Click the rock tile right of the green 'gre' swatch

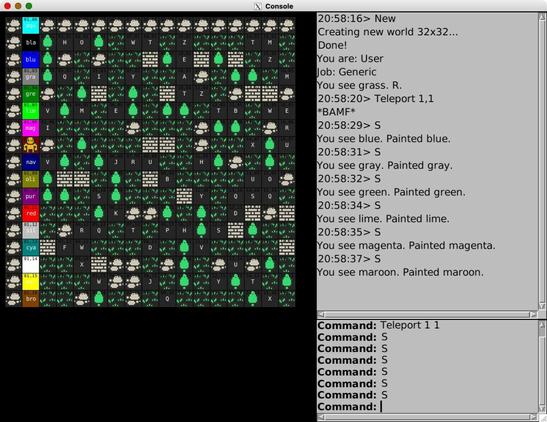[48, 93]
